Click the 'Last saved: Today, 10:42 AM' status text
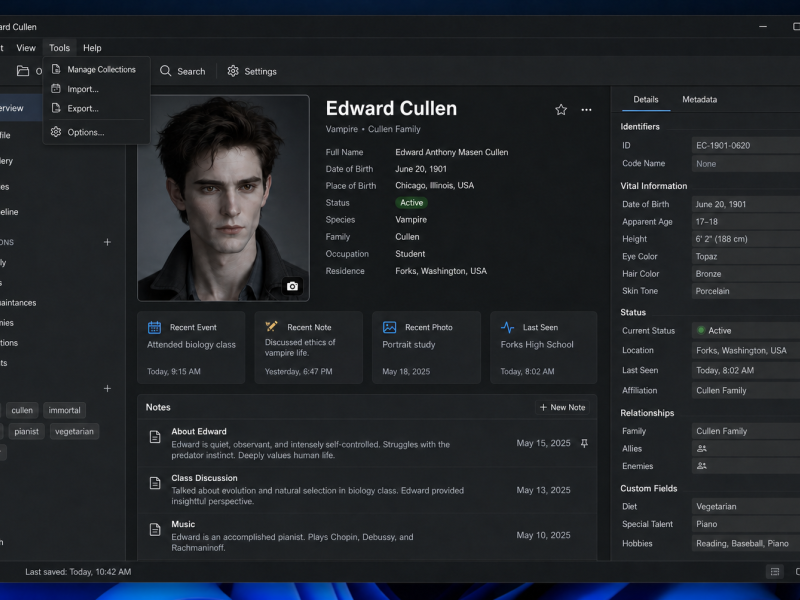 click(x=78, y=572)
